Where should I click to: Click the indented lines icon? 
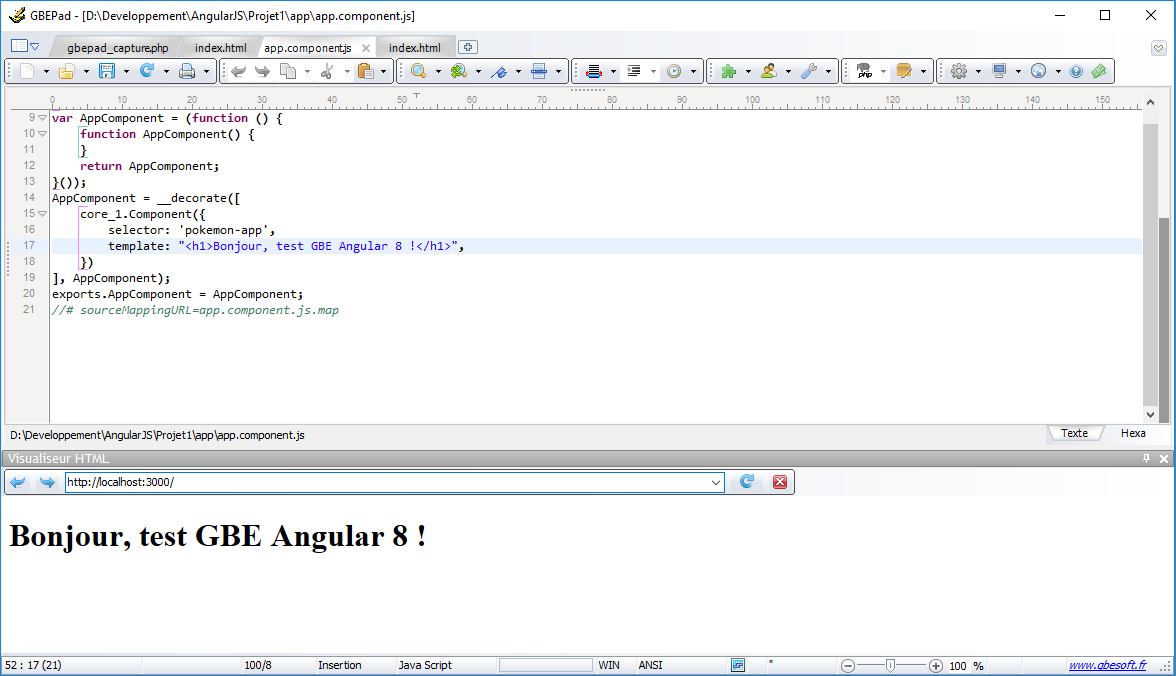tap(634, 71)
